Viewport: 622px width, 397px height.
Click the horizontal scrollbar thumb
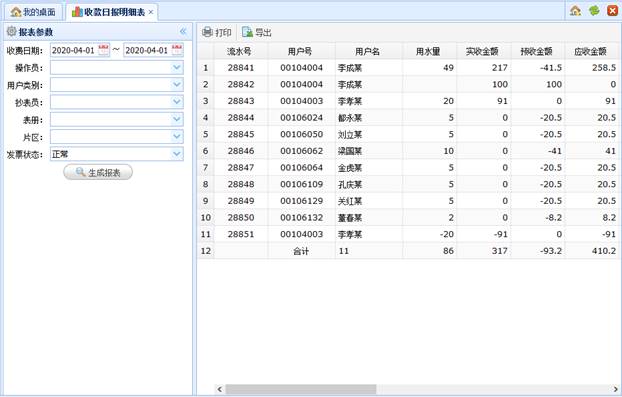click(301, 389)
